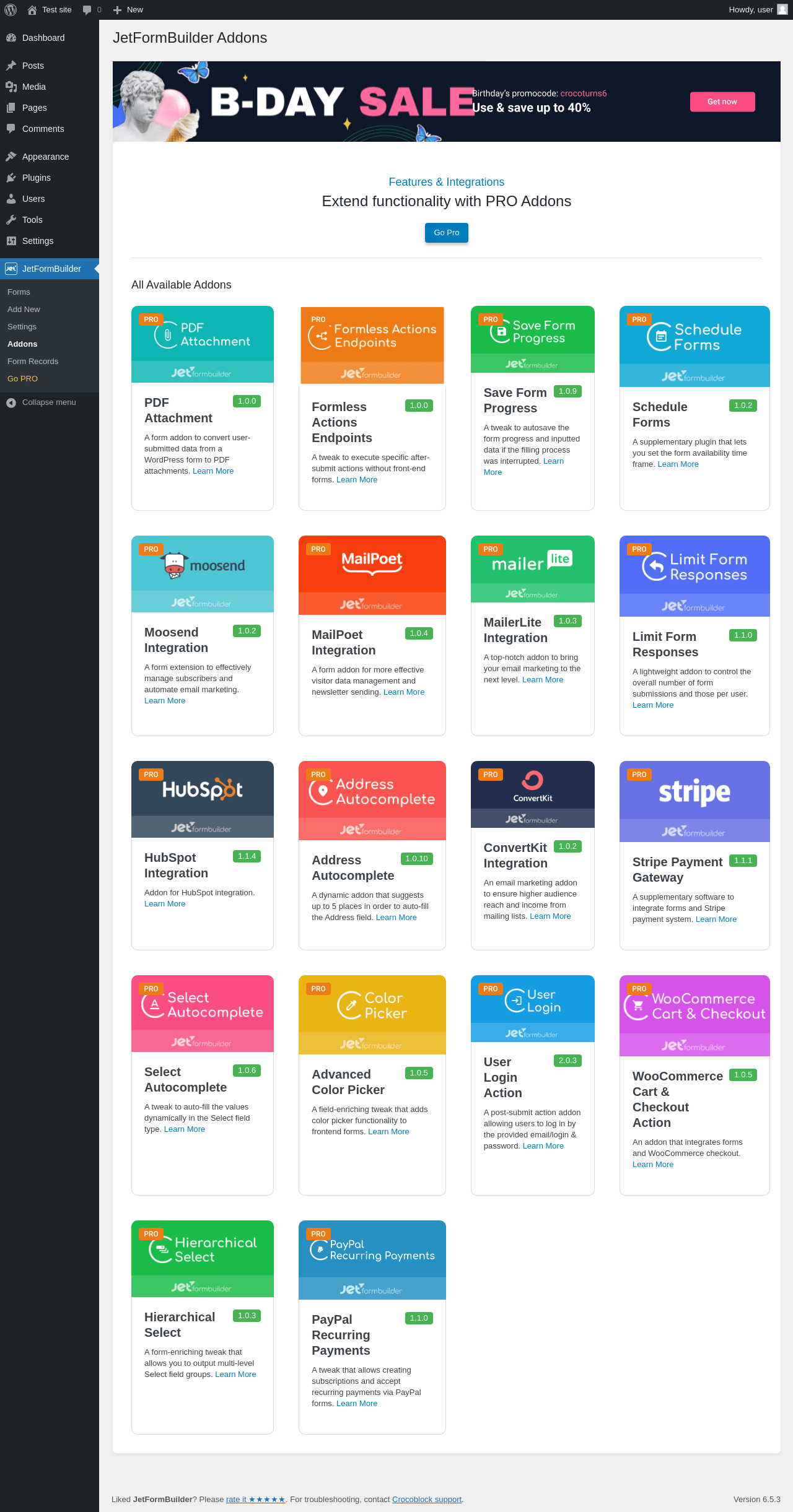Open Learn More for Advanced Color Picker
793x1512 pixels.
pyautogui.click(x=388, y=1132)
